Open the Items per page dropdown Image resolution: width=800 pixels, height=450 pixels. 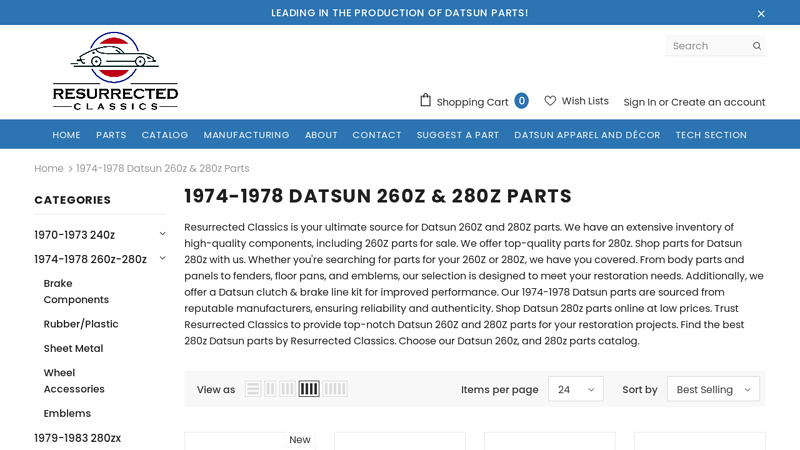pyautogui.click(x=576, y=389)
